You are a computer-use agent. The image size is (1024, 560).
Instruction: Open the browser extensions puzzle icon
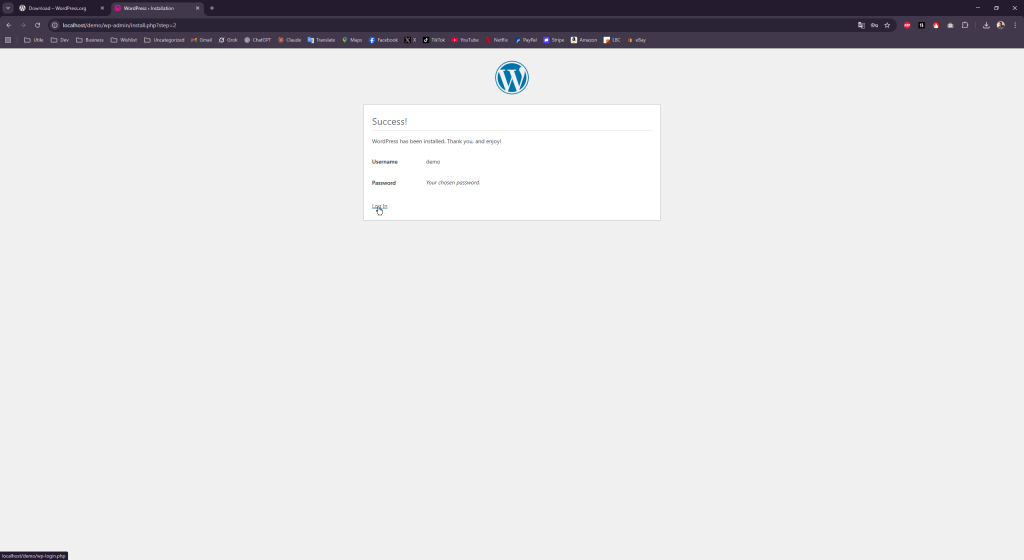tap(965, 25)
